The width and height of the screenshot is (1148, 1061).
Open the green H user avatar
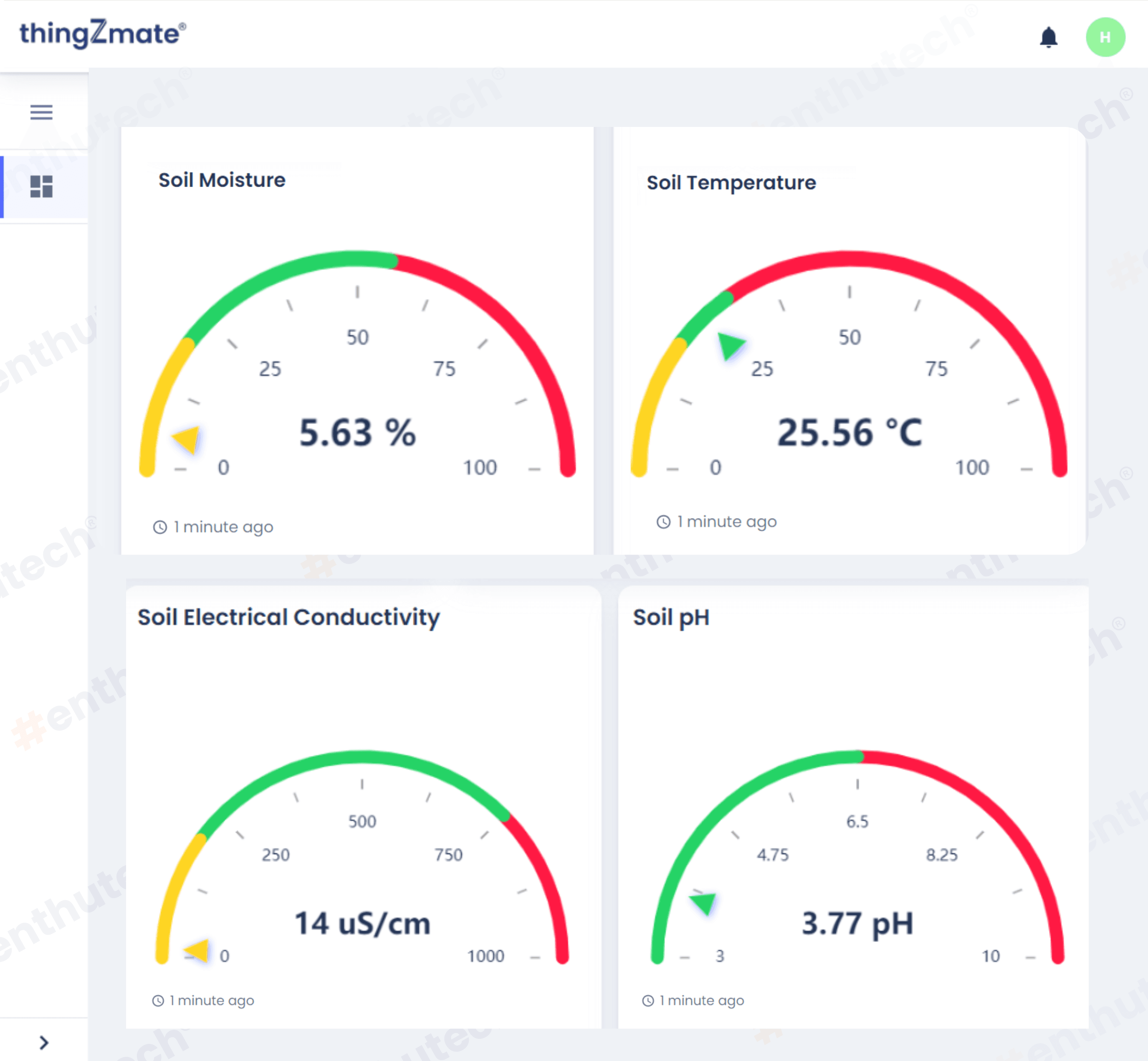[x=1105, y=37]
